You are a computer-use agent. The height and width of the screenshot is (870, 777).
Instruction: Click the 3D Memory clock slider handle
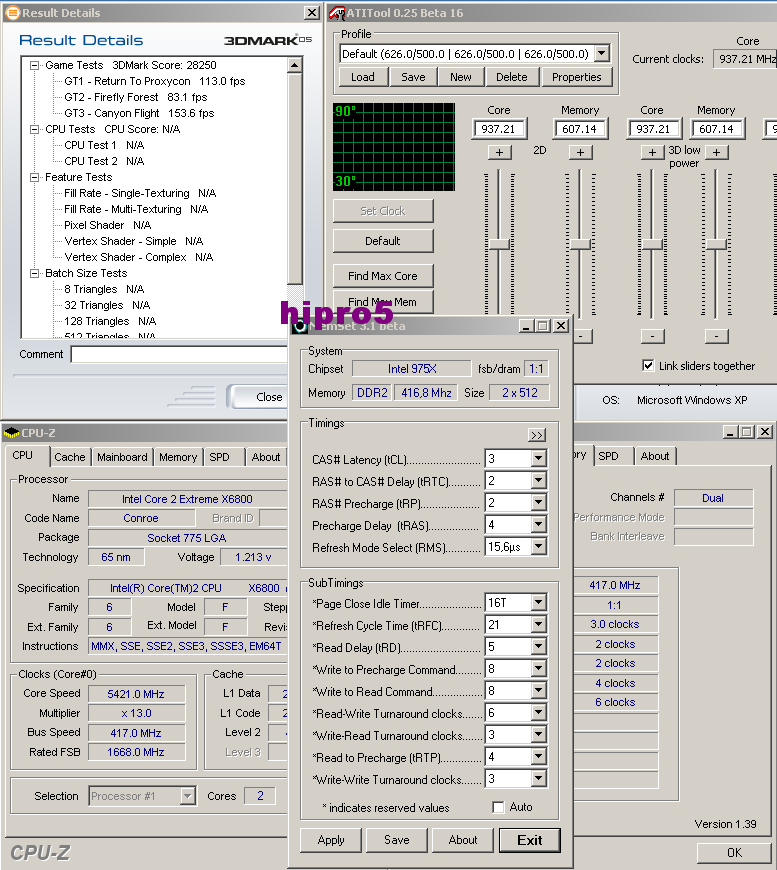click(717, 244)
